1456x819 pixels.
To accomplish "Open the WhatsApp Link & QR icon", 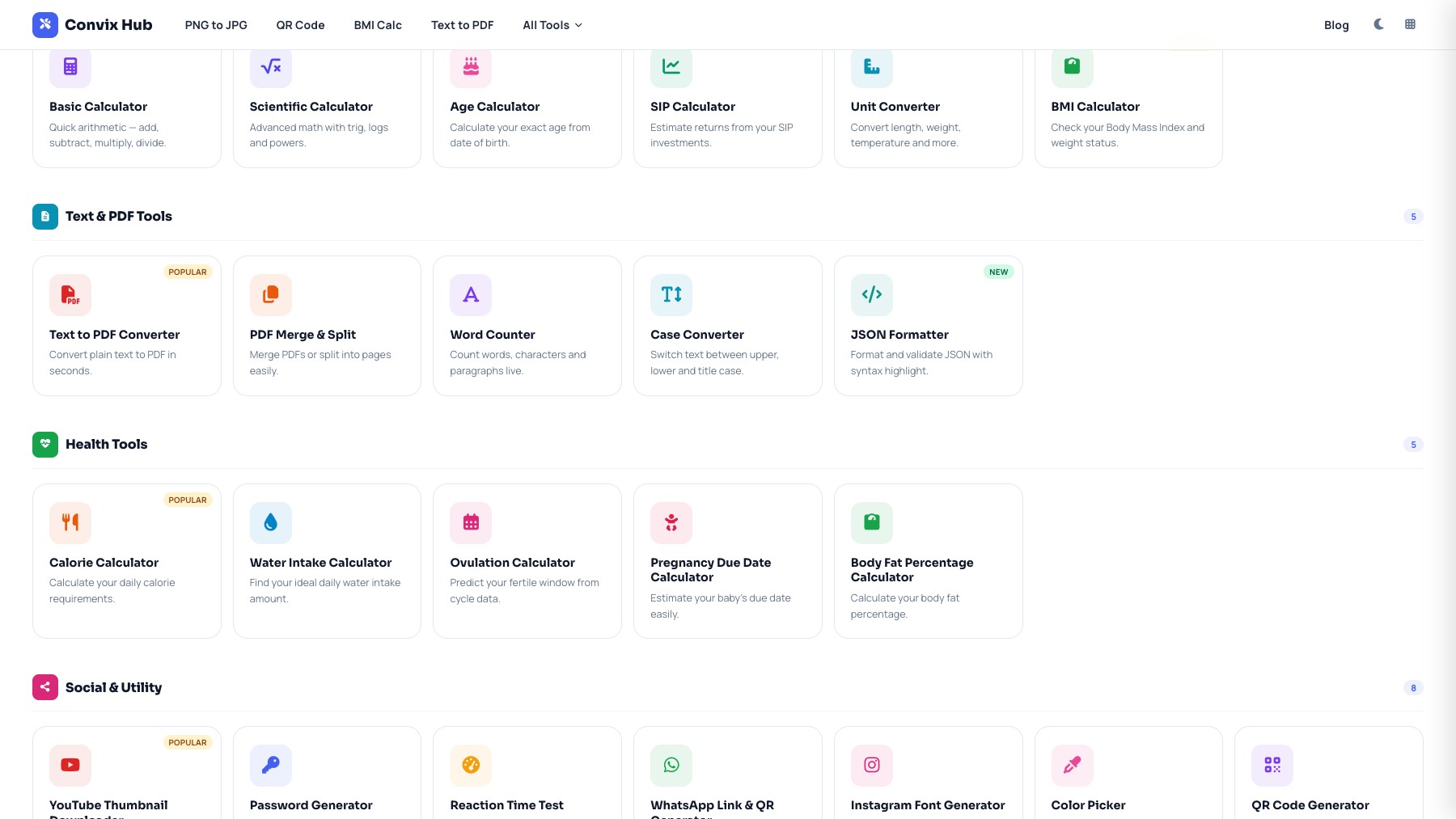I will [671, 766].
